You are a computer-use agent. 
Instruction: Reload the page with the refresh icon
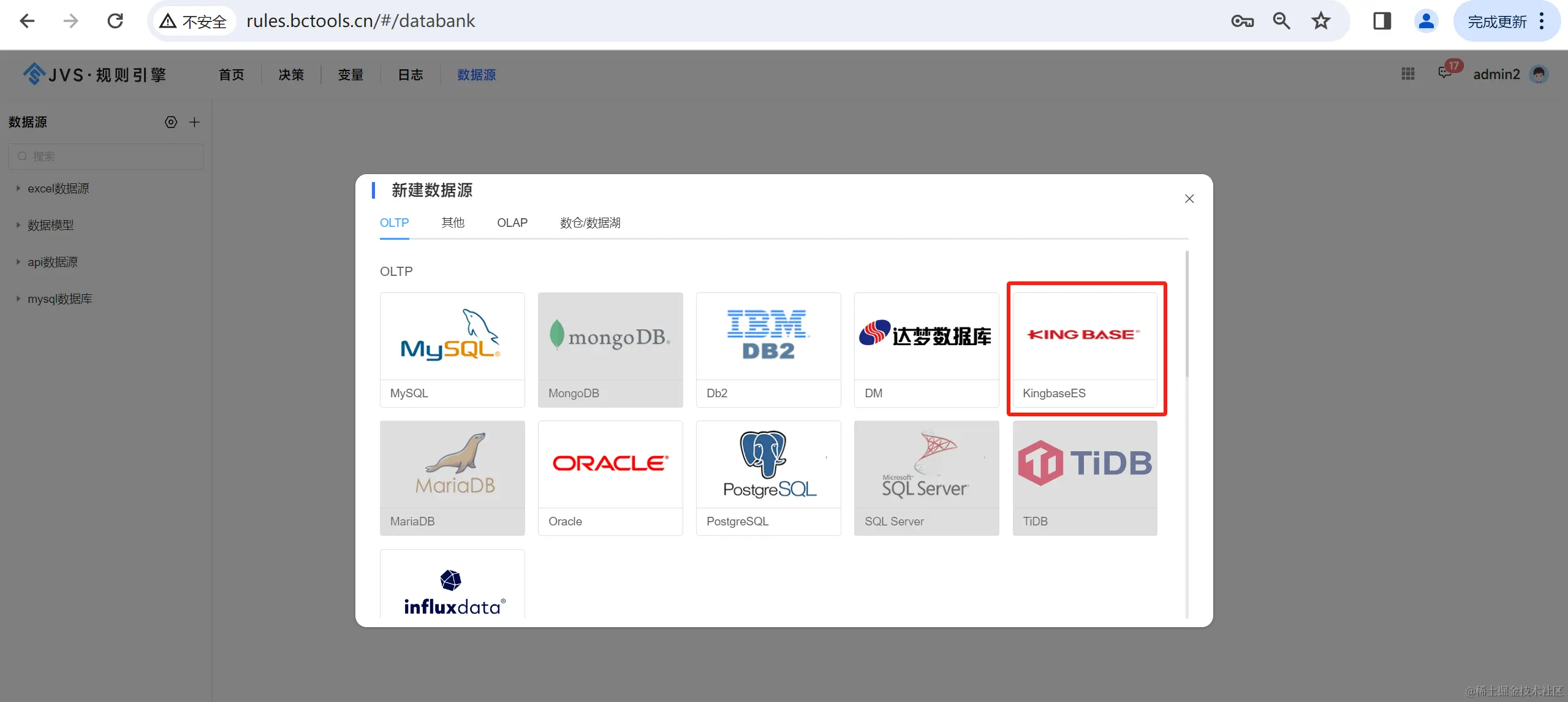[115, 21]
